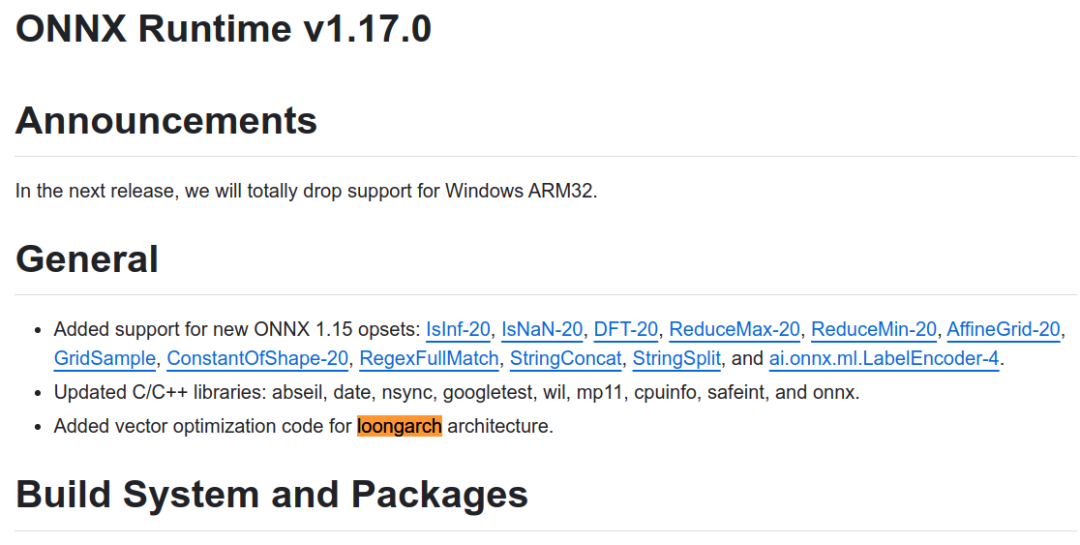The height and width of the screenshot is (545, 1080).
Task: Follow the RegexFullMatch link
Action: point(428,358)
